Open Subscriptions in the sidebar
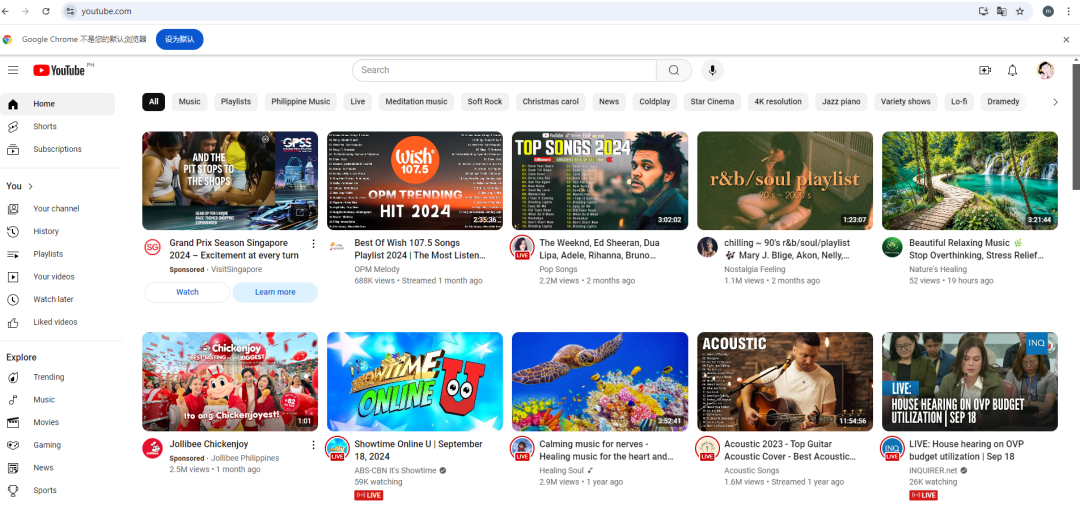This screenshot has height=505, width=1080. pyautogui.click(x=58, y=150)
